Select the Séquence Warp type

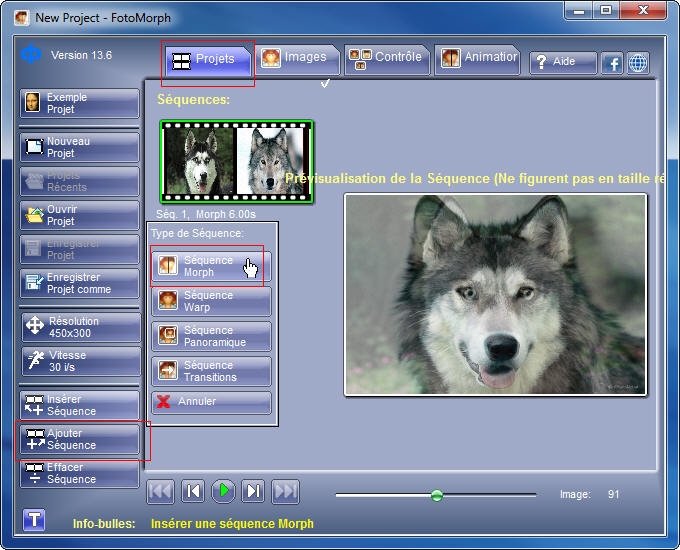click(x=212, y=301)
